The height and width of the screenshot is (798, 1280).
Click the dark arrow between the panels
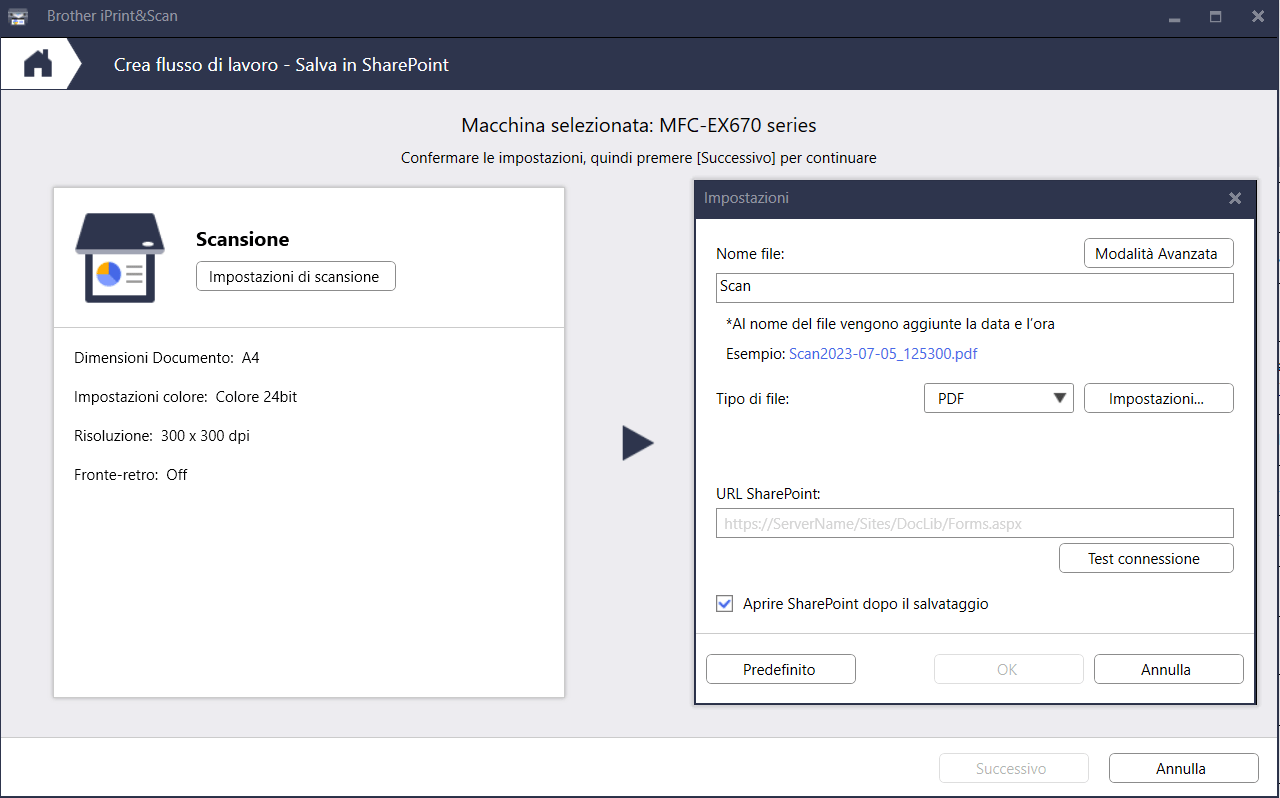[637, 443]
